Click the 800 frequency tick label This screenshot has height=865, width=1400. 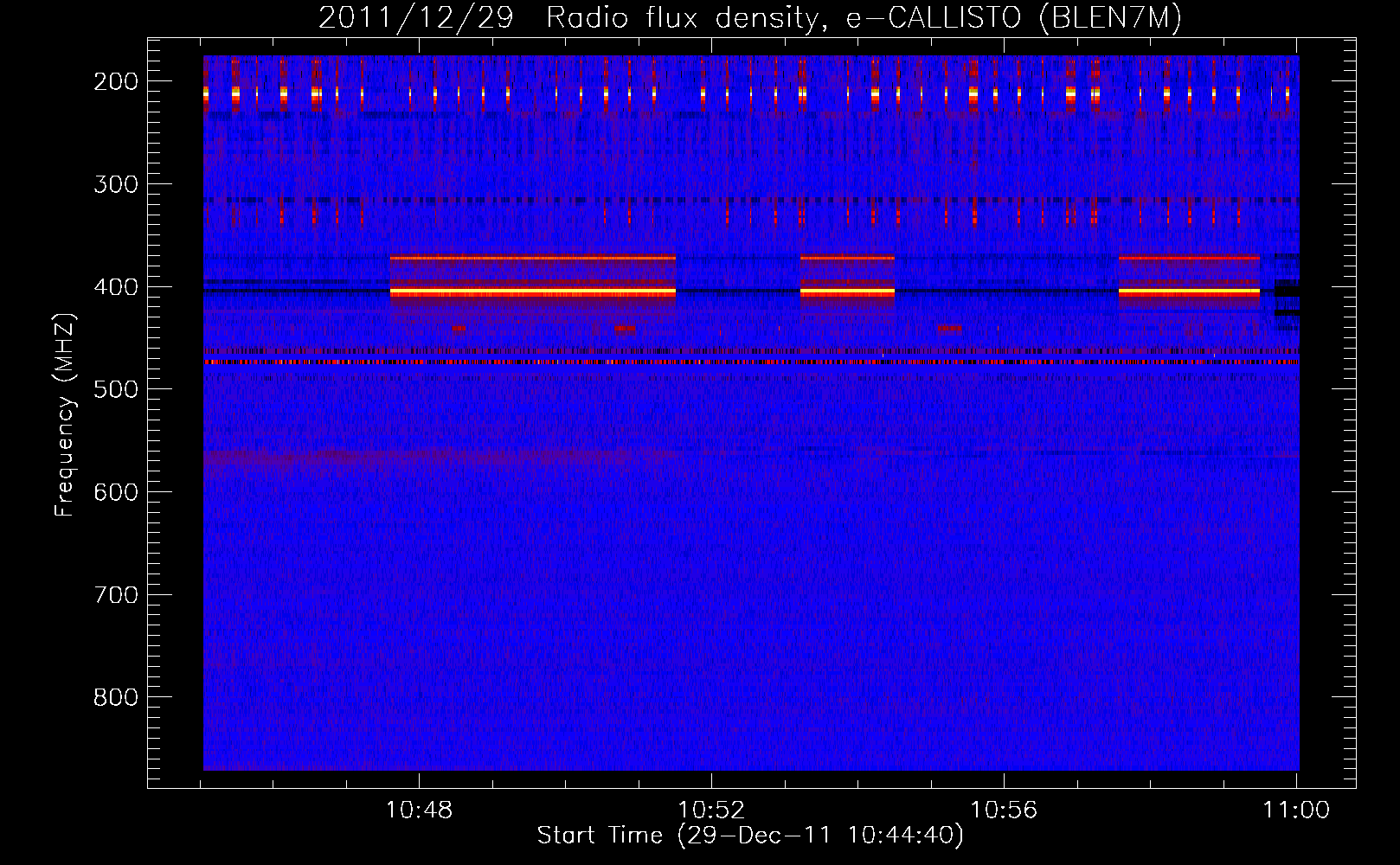tap(116, 697)
